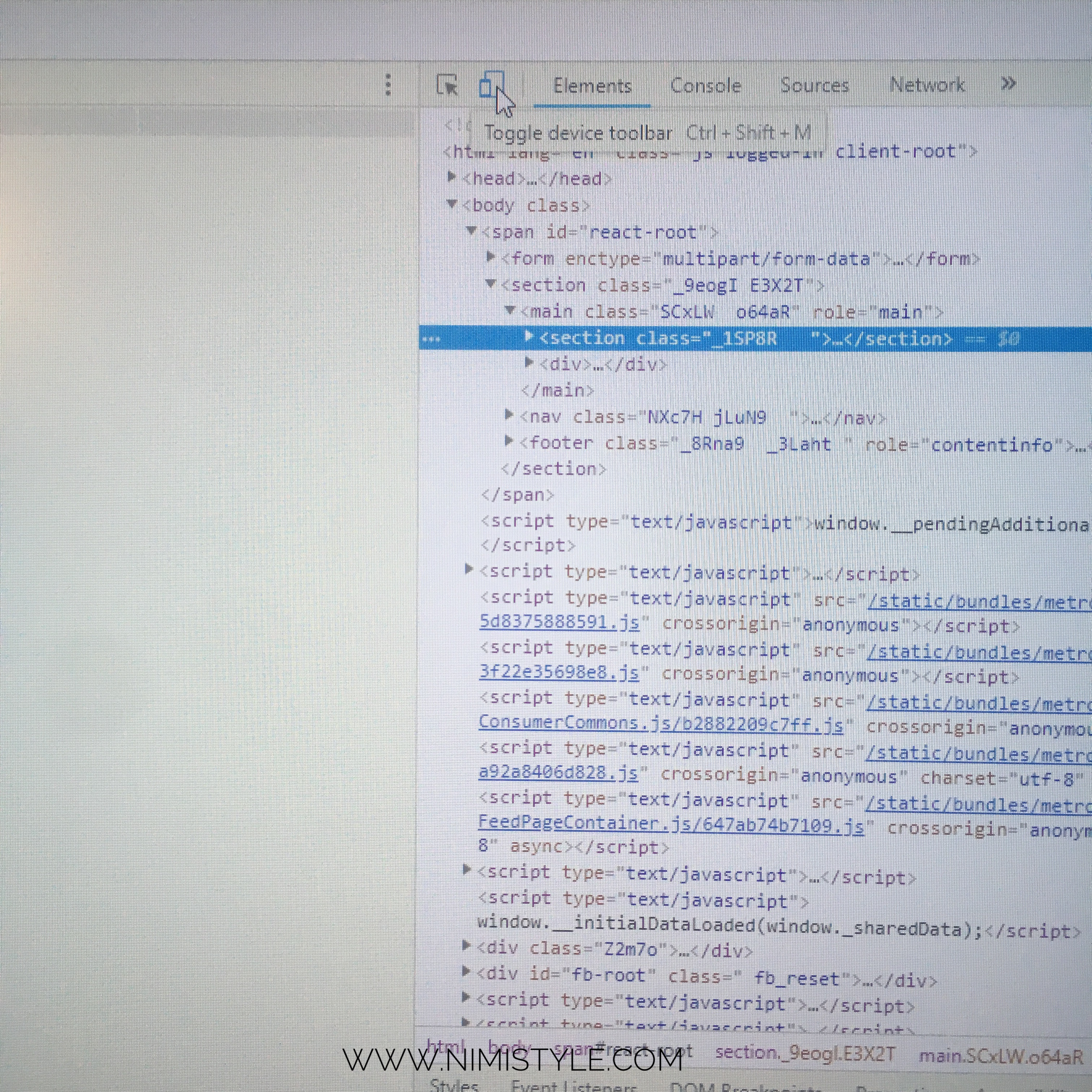The width and height of the screenshot is (1092, 1092).
Task: Select the html lang client-root line
Action: click(x=710, y=152)
